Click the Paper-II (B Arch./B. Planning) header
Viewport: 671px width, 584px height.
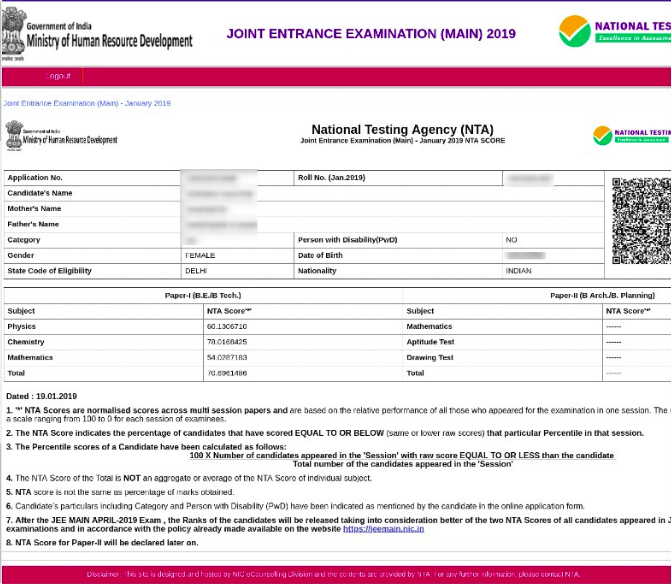[x=603, y=295]
